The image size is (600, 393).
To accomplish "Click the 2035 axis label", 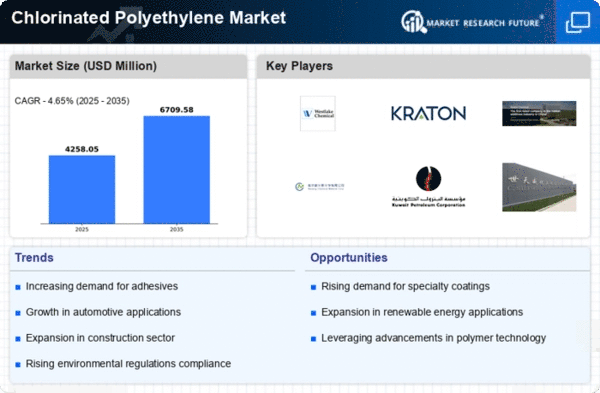I will (176, 229).
